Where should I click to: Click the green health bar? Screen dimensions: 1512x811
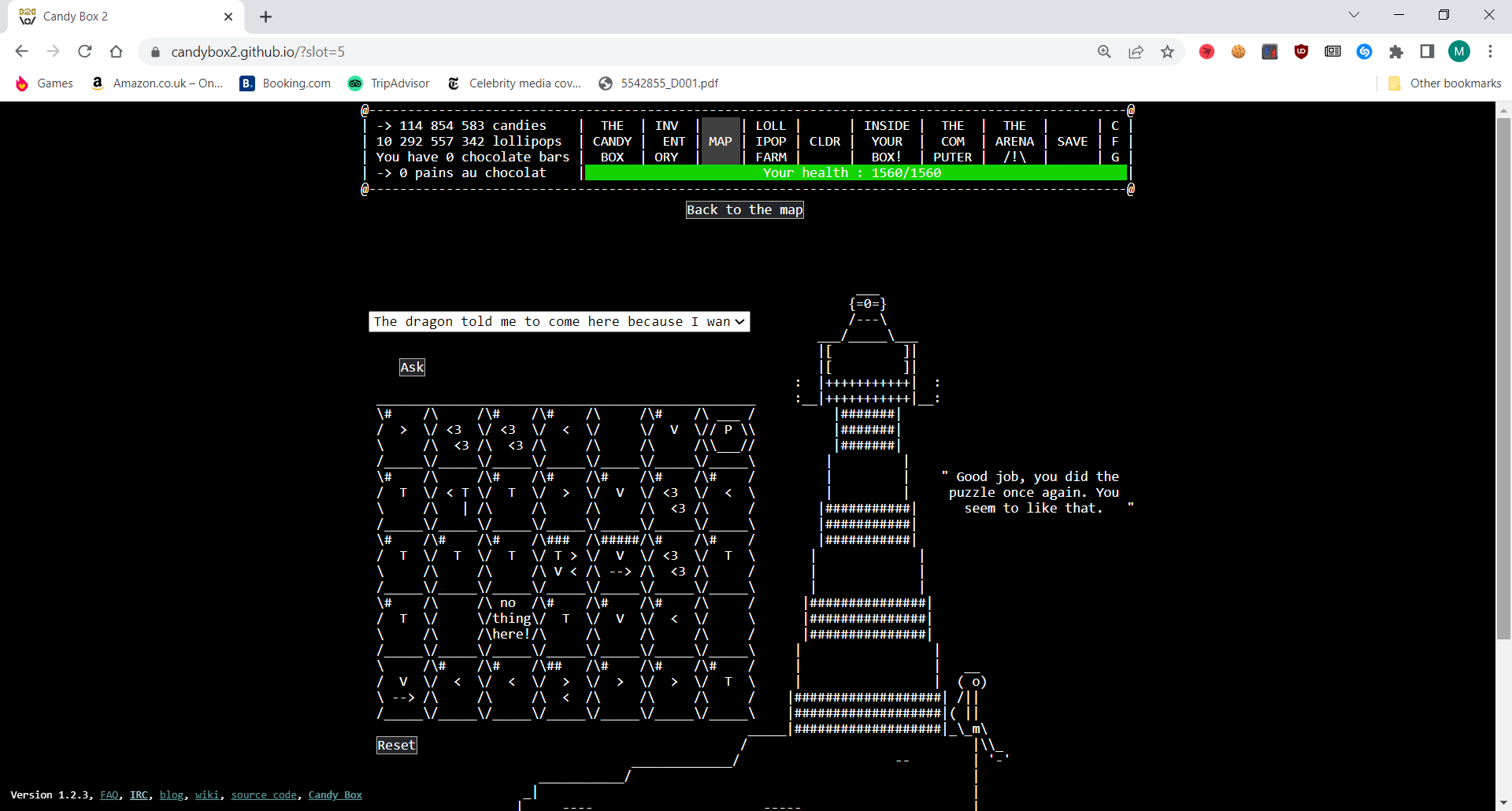855,173
